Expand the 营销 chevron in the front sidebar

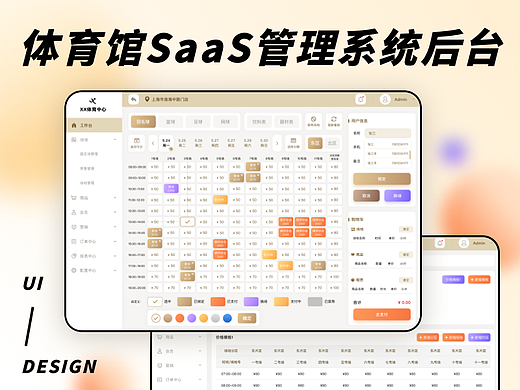115,227
